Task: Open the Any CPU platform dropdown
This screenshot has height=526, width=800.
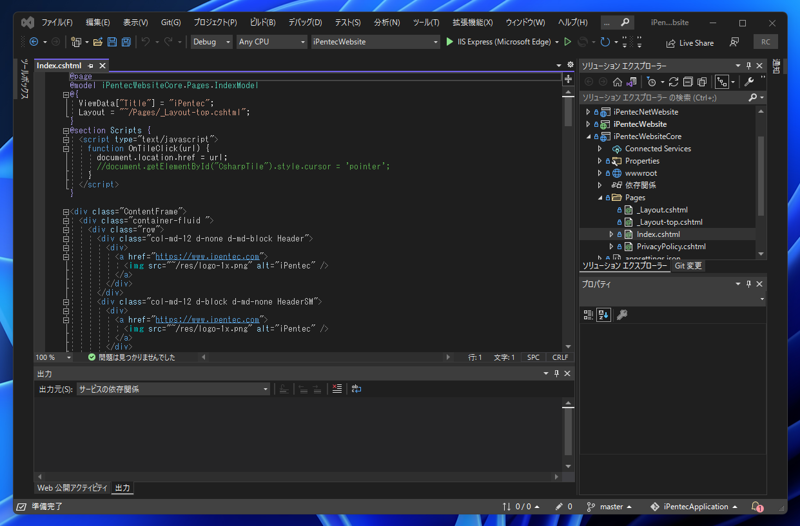Action: pyautogui.click(x=271, y=42)
